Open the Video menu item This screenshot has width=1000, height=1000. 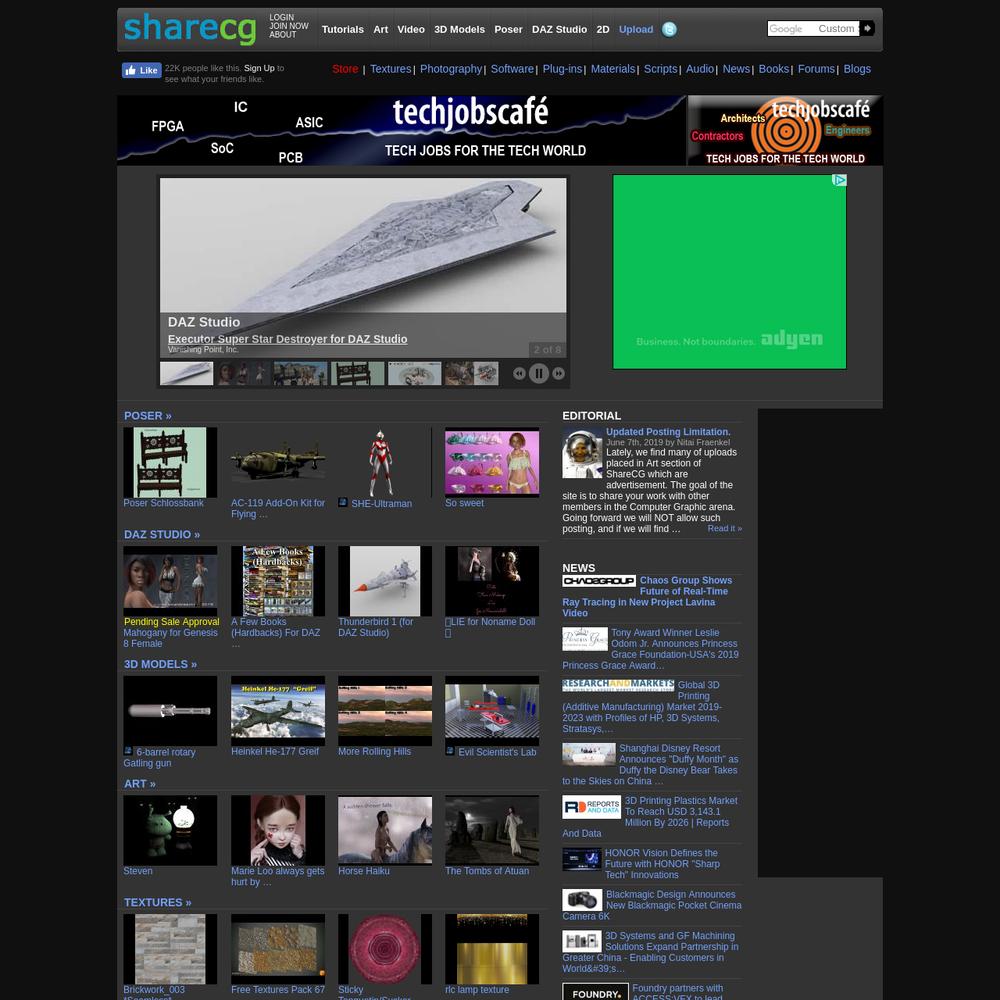[411, 29]
